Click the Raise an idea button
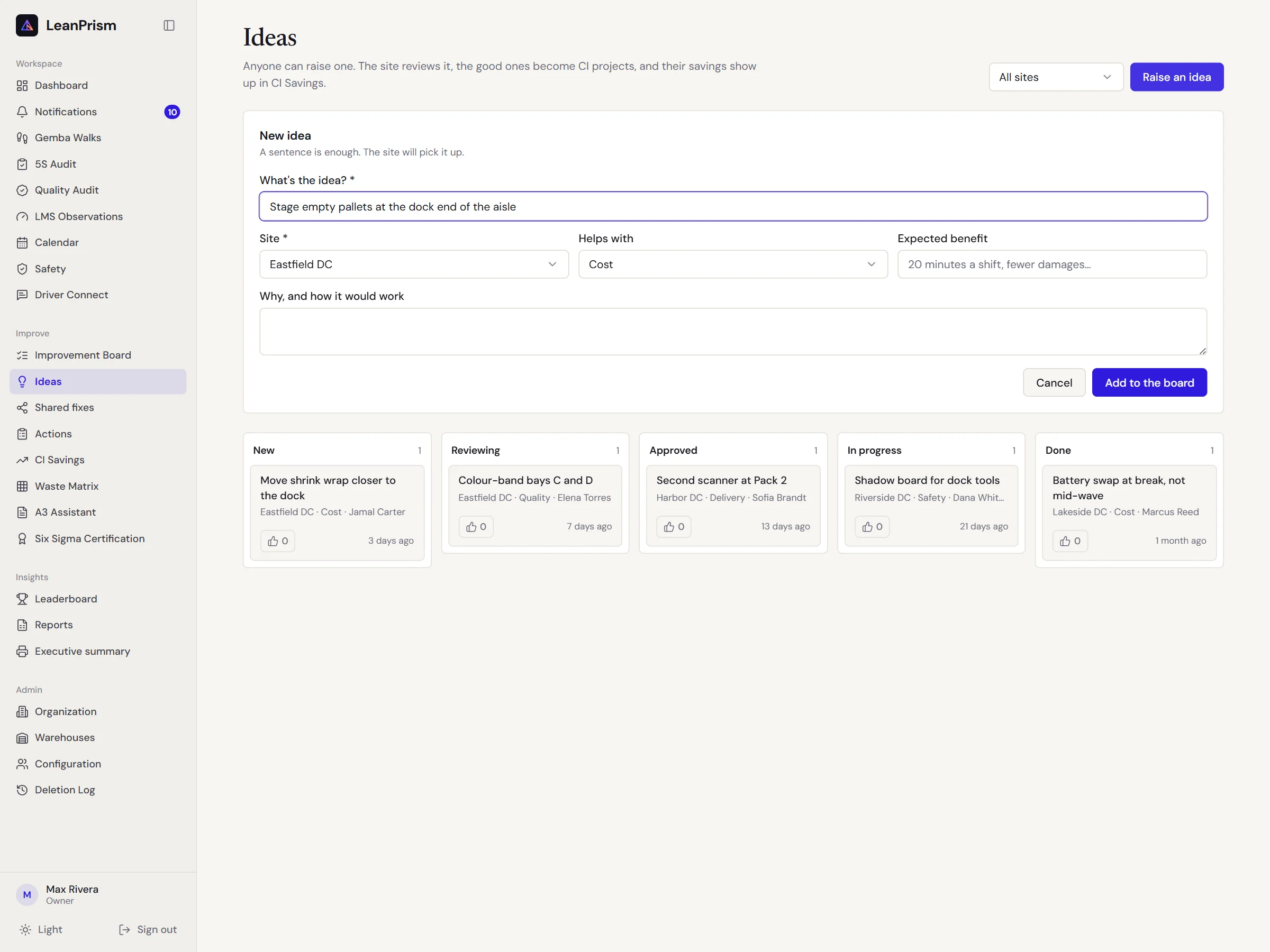Image resolution: width=1270 pixels, height=952 pixels. pyautogui.click(x=1176, y=77)
